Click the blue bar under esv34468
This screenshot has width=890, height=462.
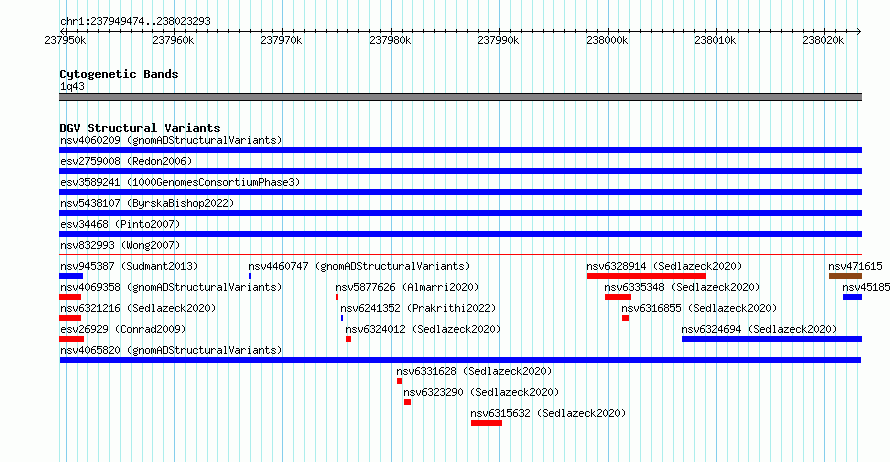point(460,234)
